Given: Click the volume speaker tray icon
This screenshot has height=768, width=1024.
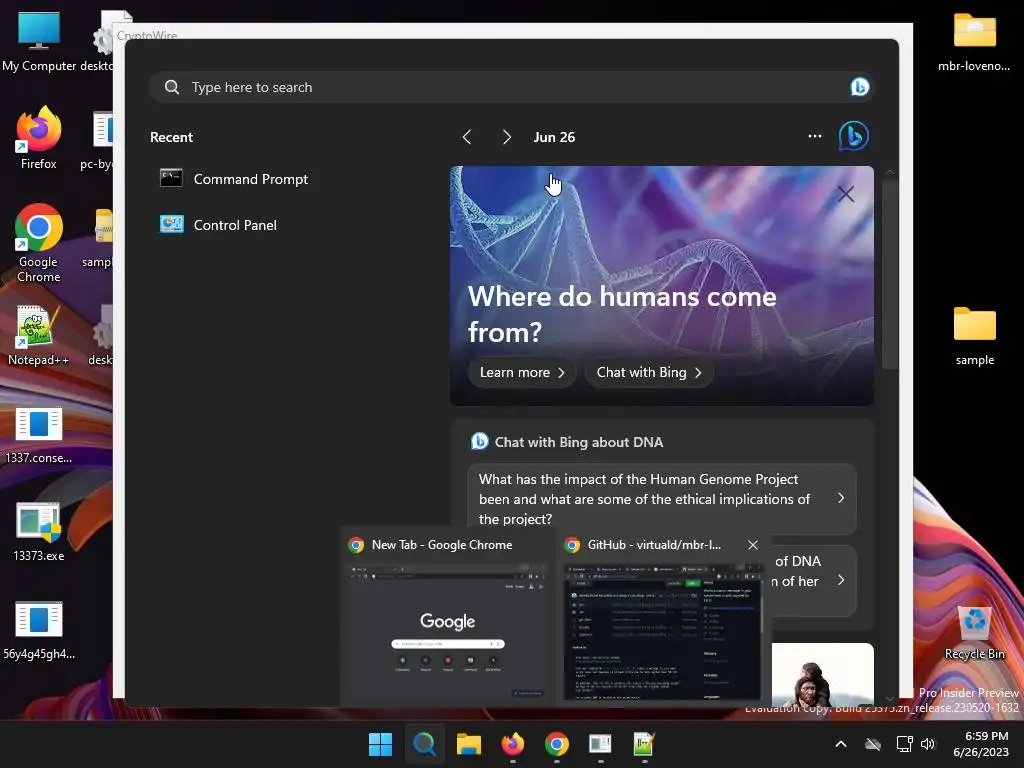Looking at the screenshot, I should coord(927,744).
